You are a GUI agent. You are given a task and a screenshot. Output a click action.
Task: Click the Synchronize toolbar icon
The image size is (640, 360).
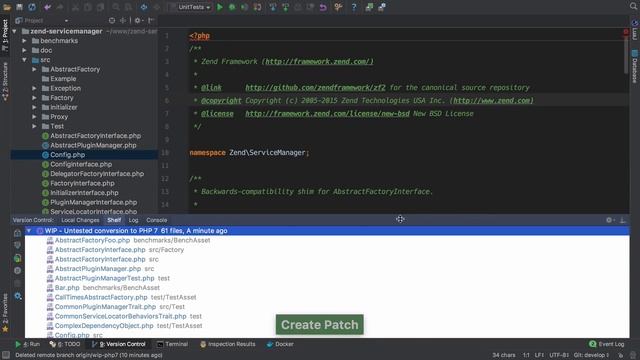[x=32, y=7]
